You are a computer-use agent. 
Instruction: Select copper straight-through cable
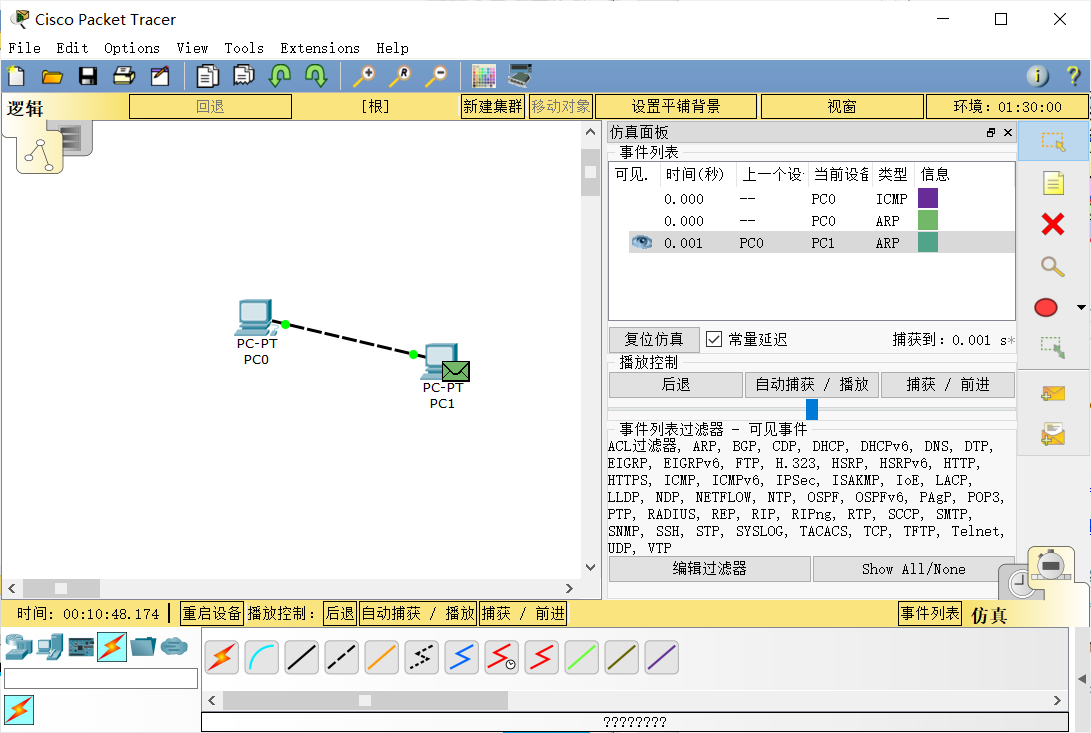tap(302, 657)
